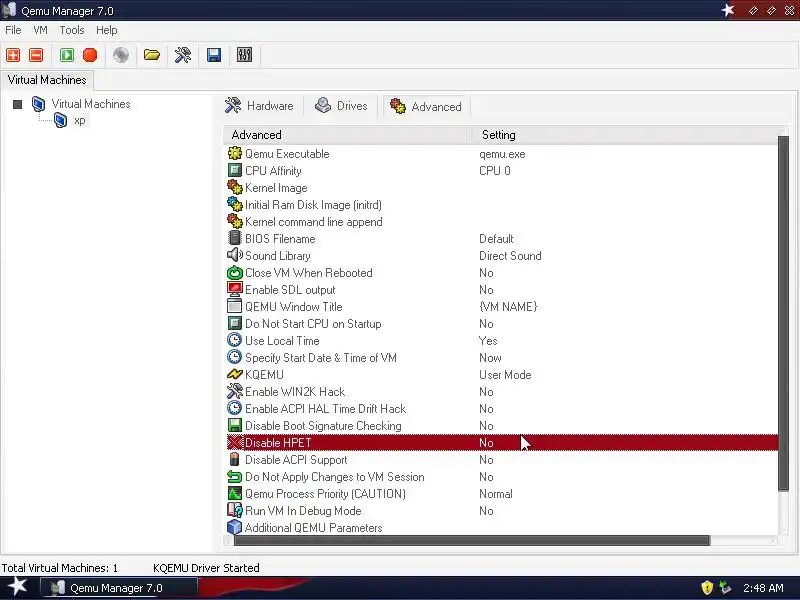Click the Qemu Executable gear icon
Image resolution: width=800 pixels, height=600 pixels.
(235, 153)
